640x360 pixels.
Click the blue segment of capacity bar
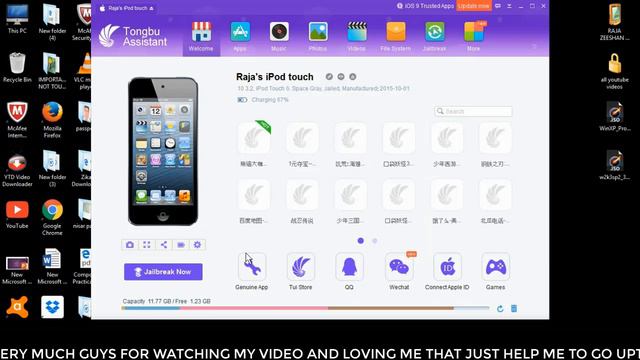click(151, 308)
